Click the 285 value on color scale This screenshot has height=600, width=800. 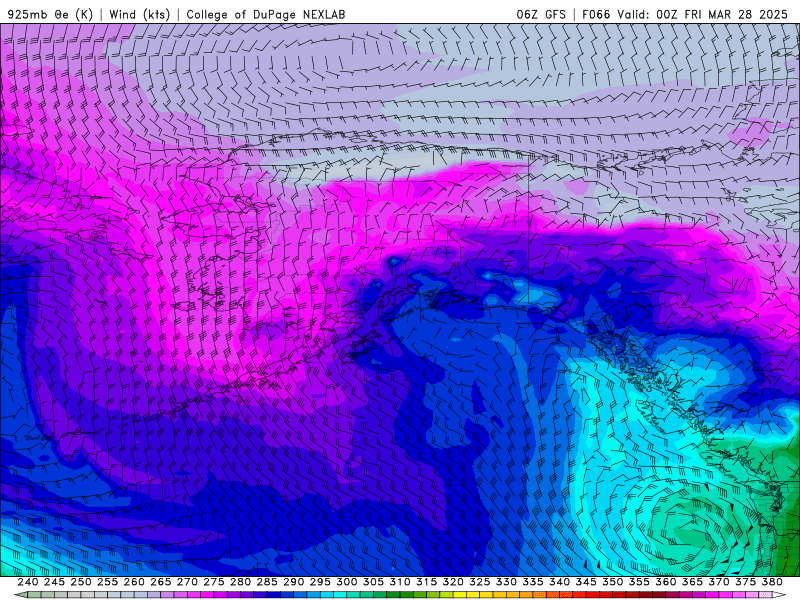tap(267, 582)
